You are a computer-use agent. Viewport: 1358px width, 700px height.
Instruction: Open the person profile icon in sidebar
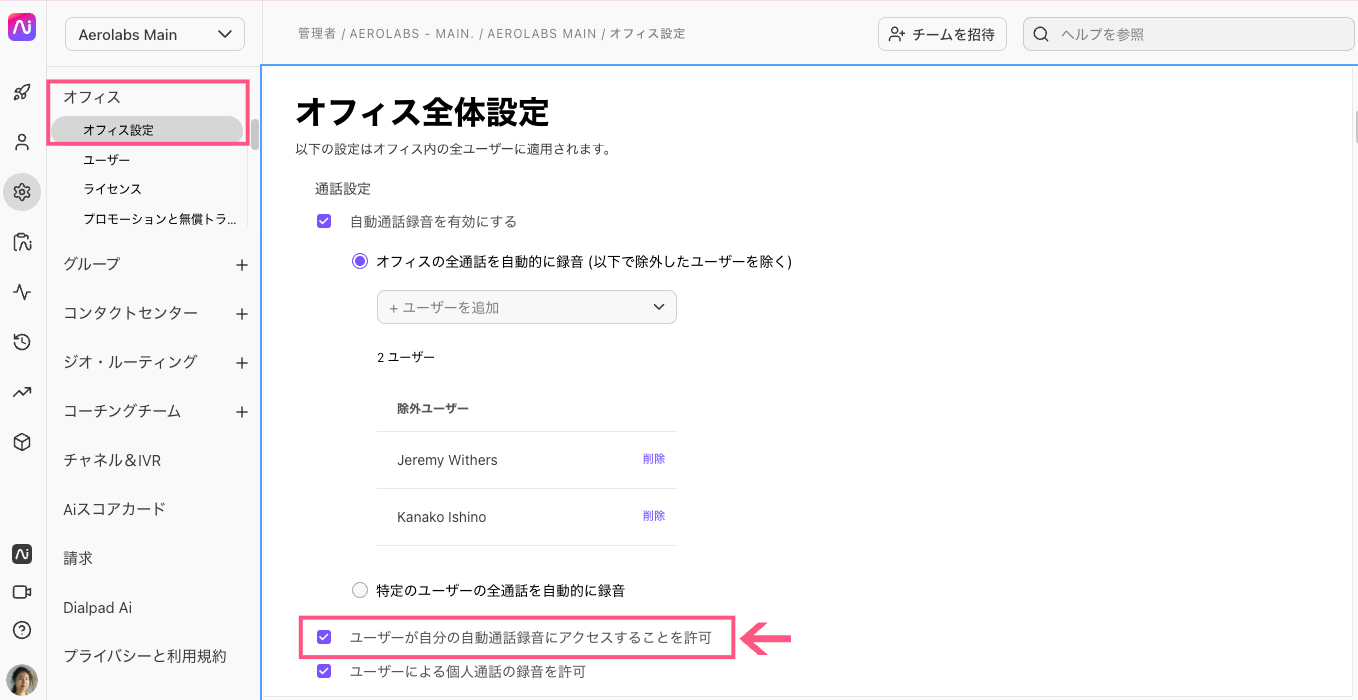[x=22, y=142]
